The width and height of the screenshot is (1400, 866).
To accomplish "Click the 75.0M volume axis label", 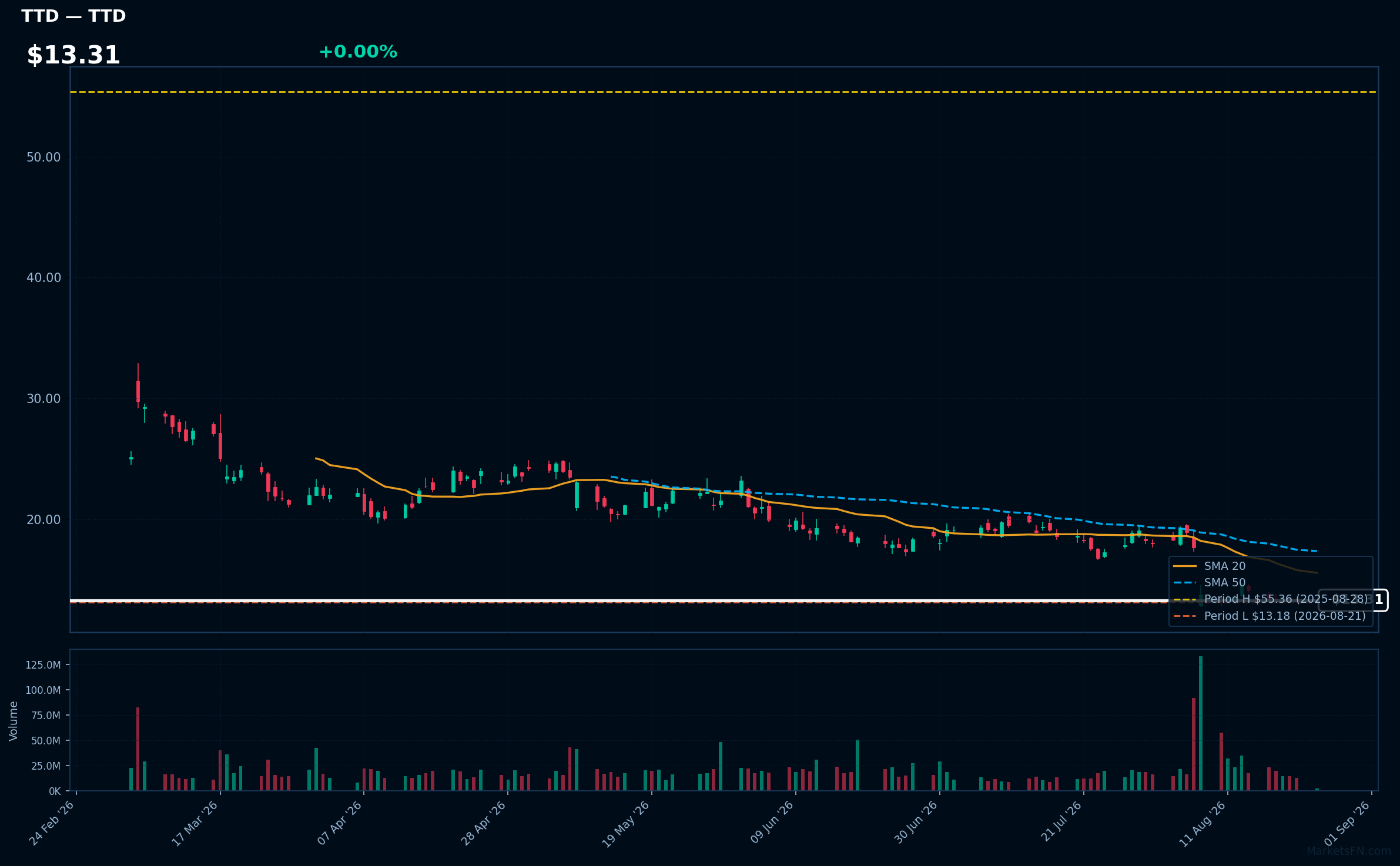I will [46, 716].
